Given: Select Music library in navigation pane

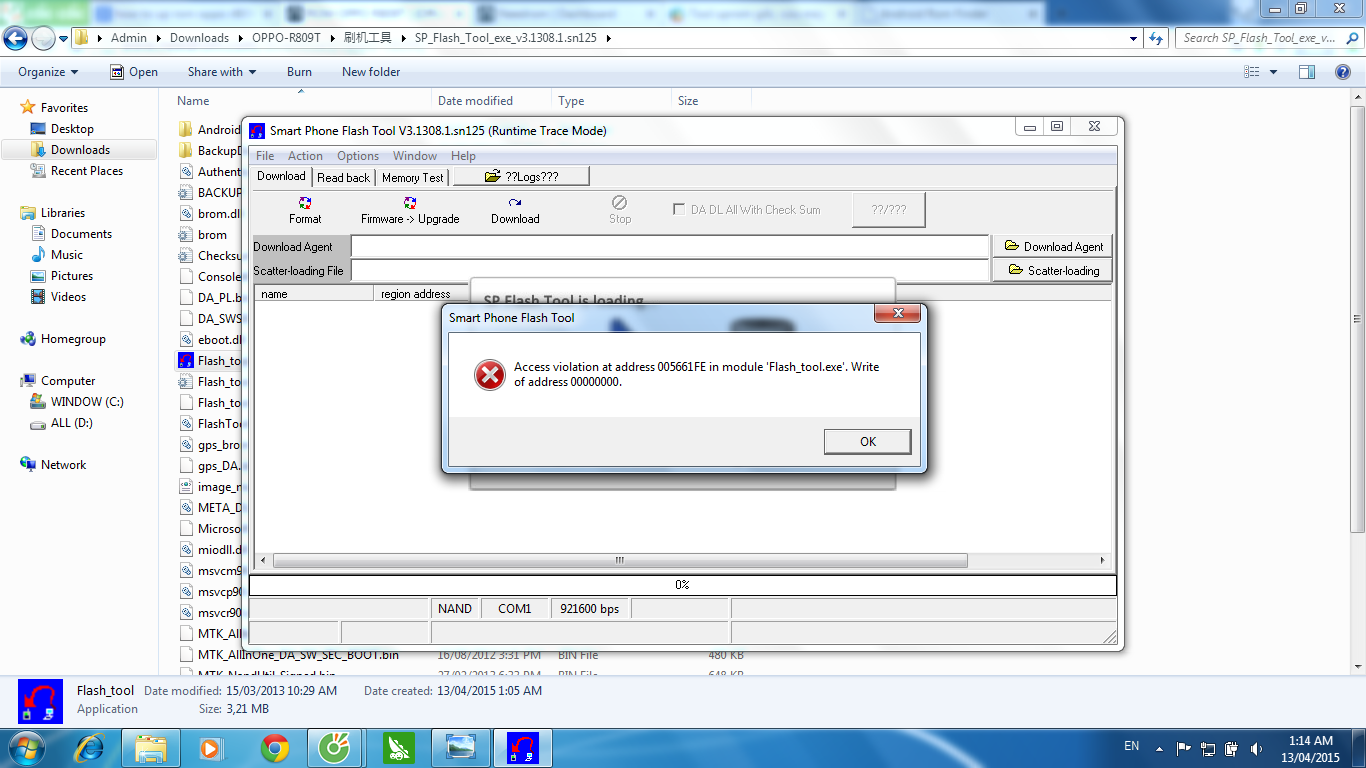Looking at the screenshot, I should point(67,255).
